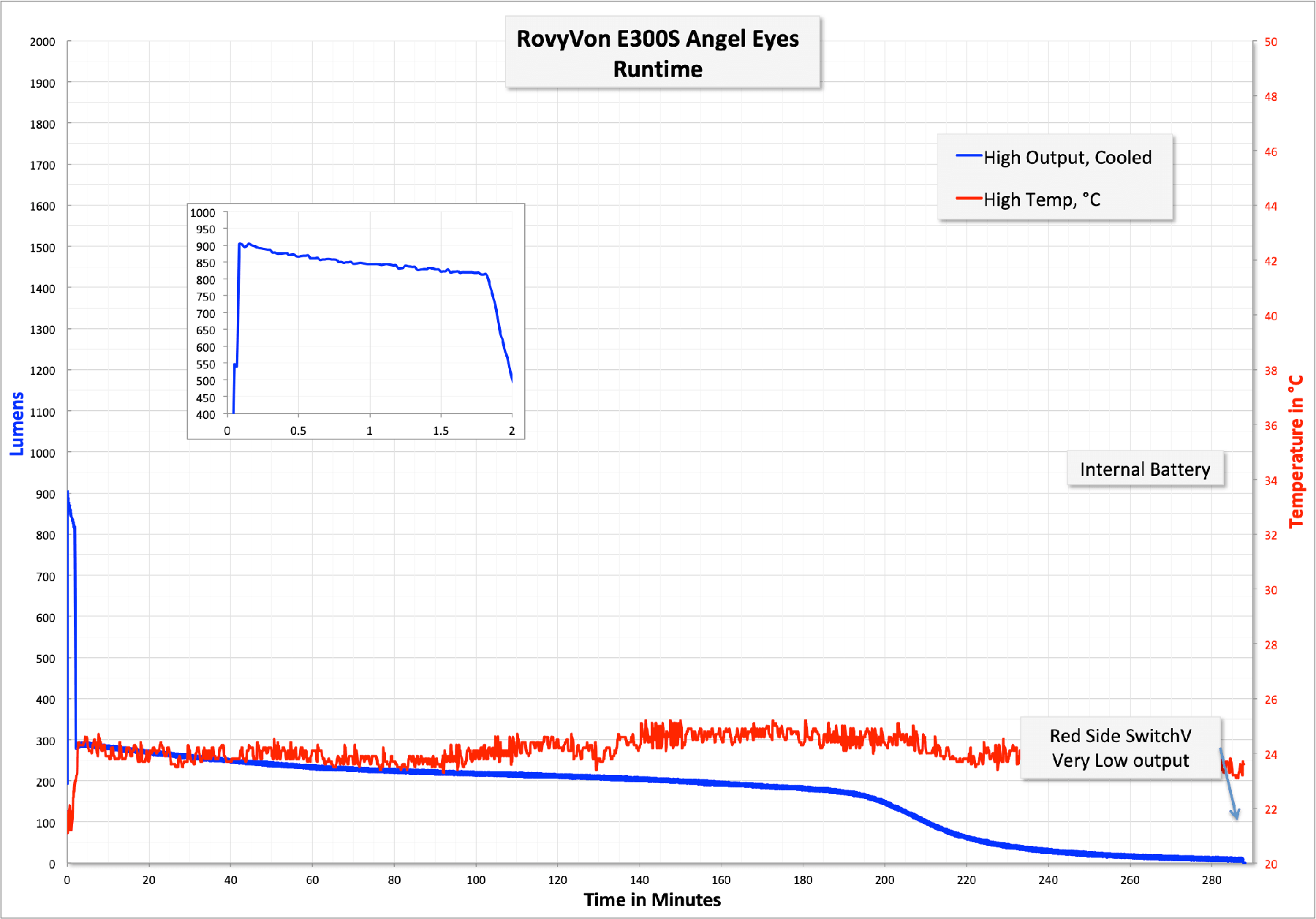Image resolution: width=1316 pixels, height=919 pixels.
Task: Click the chart title RovyVon E300S Angel Eyes
Action: point(657,39)
